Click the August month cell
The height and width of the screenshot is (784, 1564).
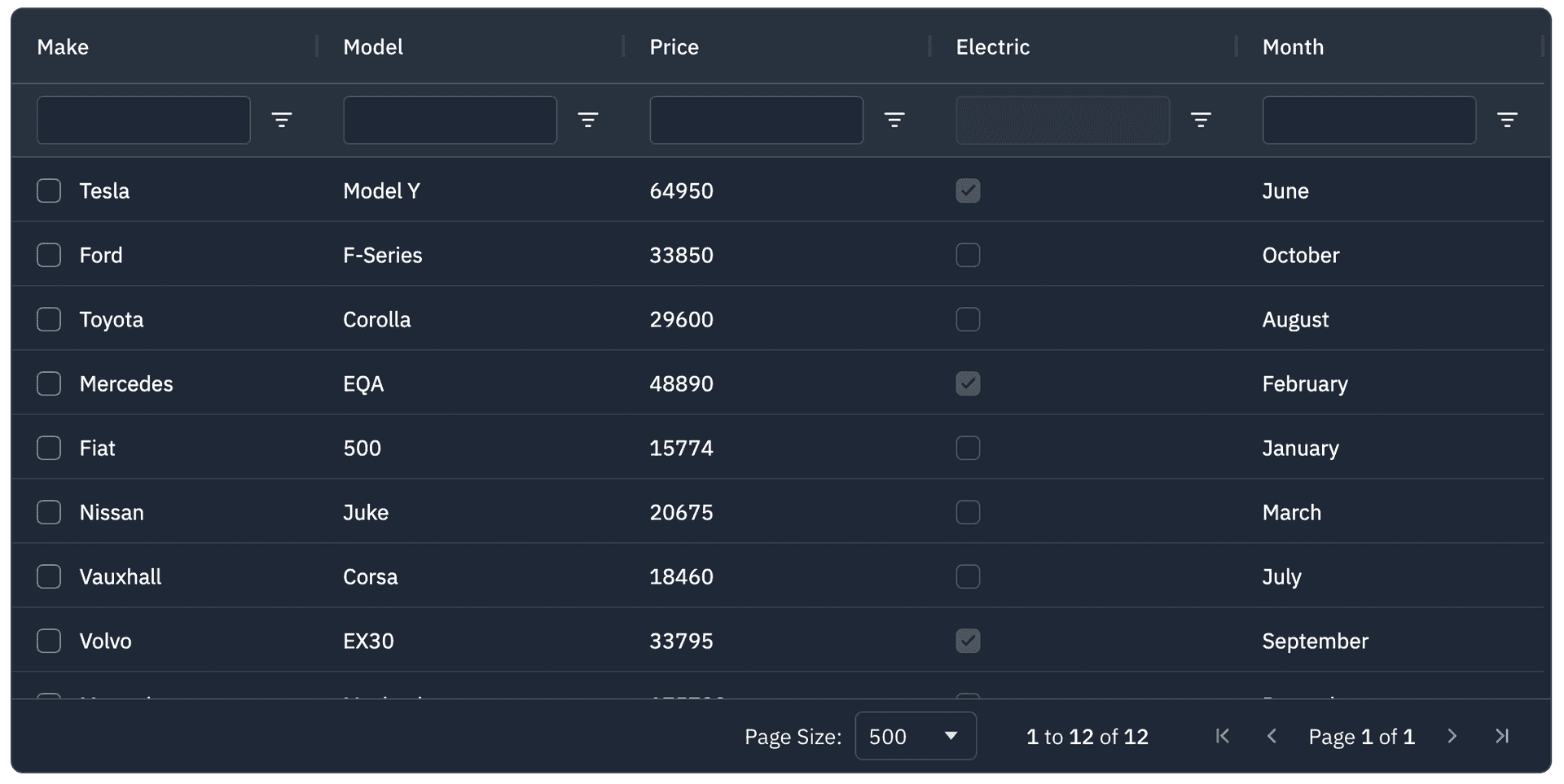click(x=1295, y=319)
